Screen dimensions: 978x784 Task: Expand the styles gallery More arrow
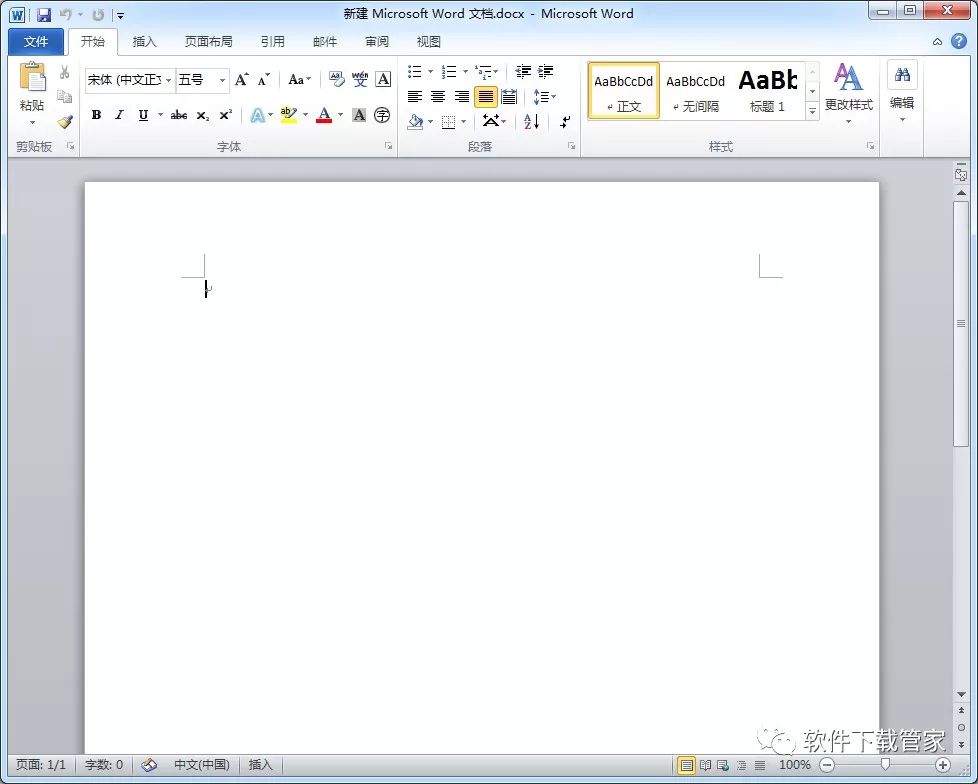pyautogui.click(x=812, y=112)
